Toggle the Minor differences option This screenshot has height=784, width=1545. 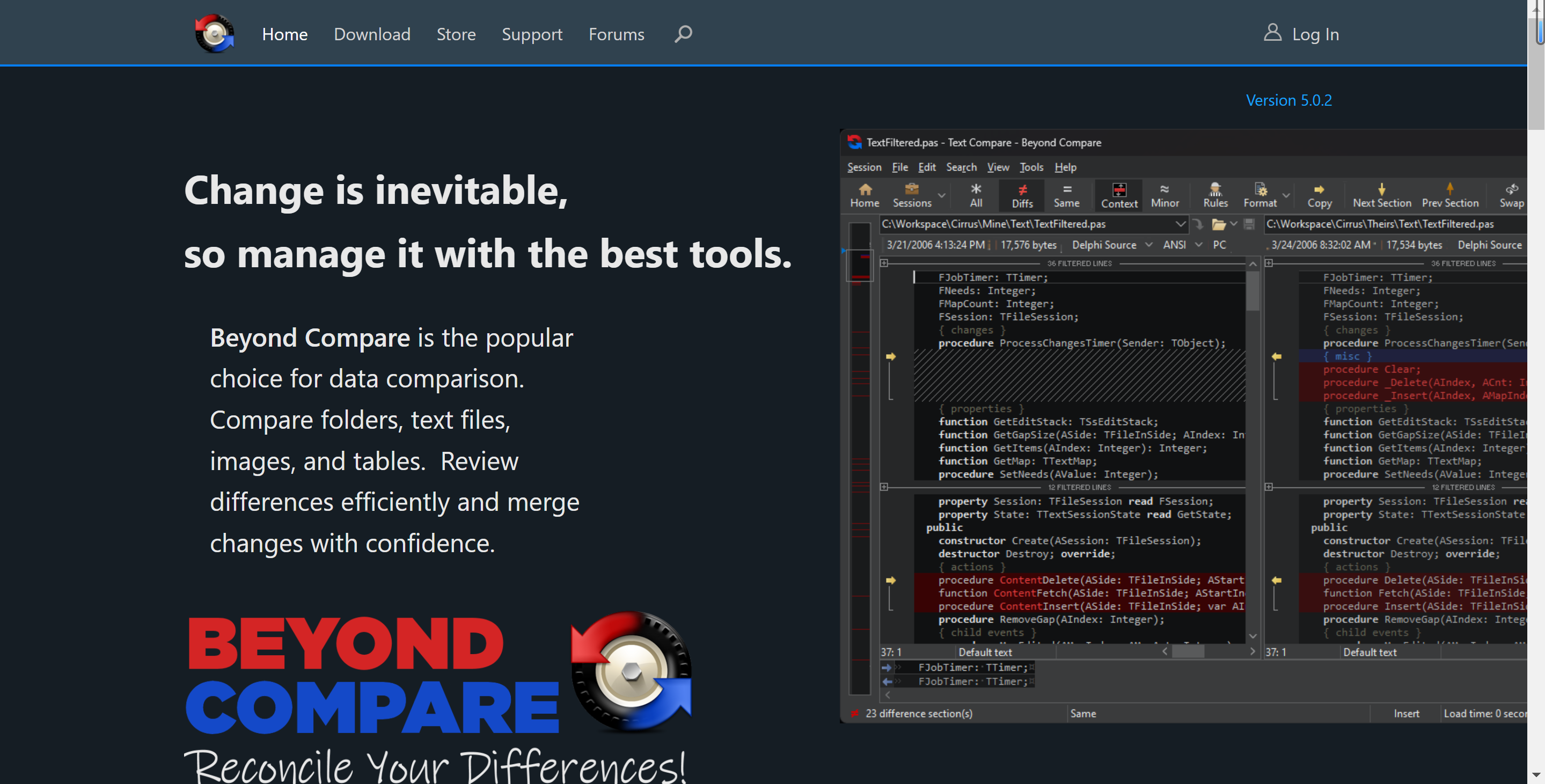[1165, 195]
